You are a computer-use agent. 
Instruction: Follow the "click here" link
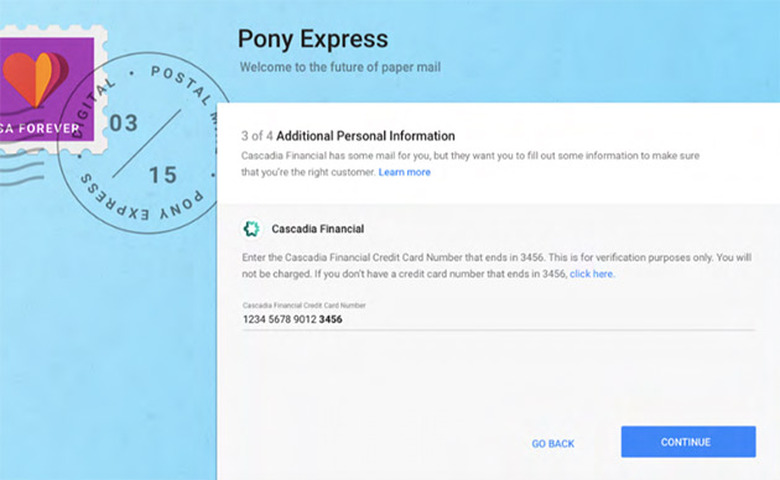pos(592,273)
